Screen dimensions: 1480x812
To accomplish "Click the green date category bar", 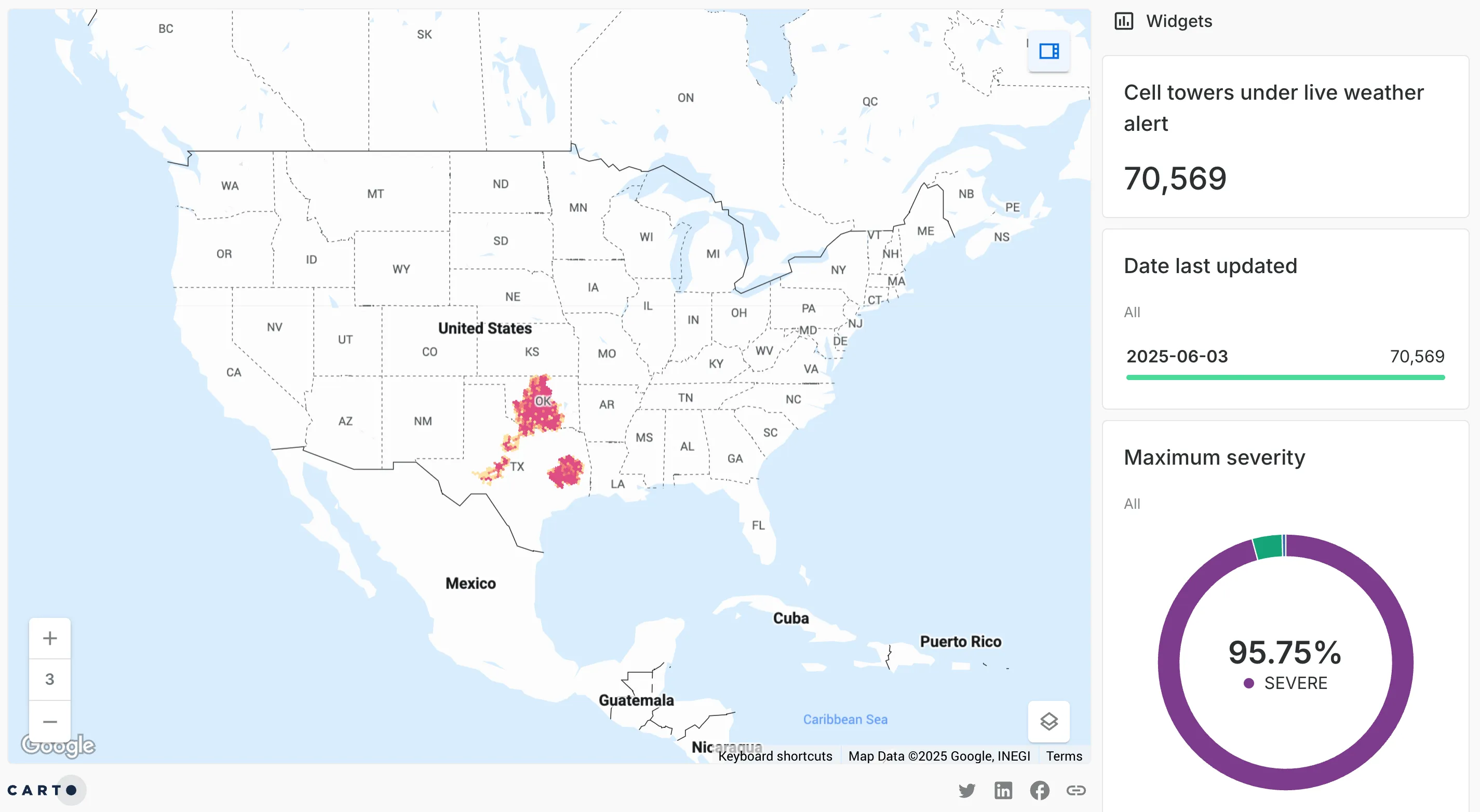I will pos(1285,377).
